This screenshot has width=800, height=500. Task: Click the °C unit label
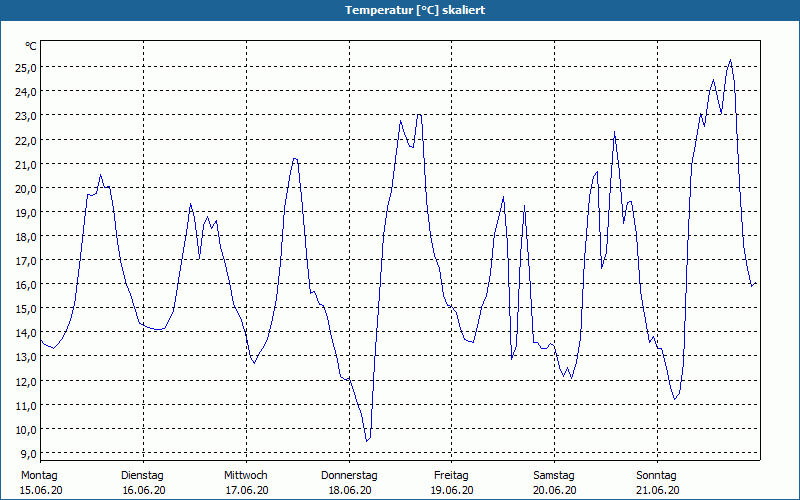(31, 46)
